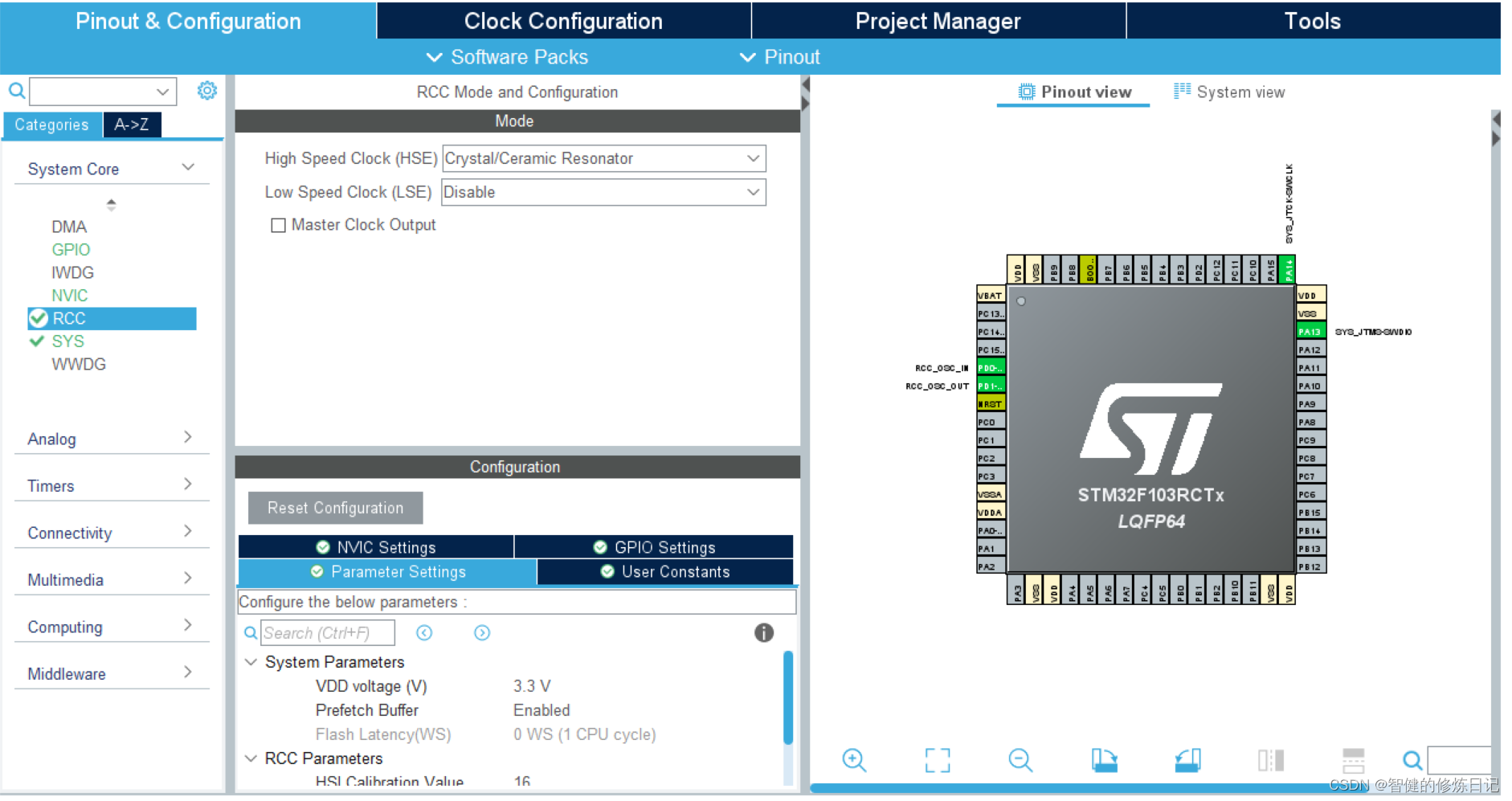
Task: Enable Master Clock Output
Action: [278, 225]
